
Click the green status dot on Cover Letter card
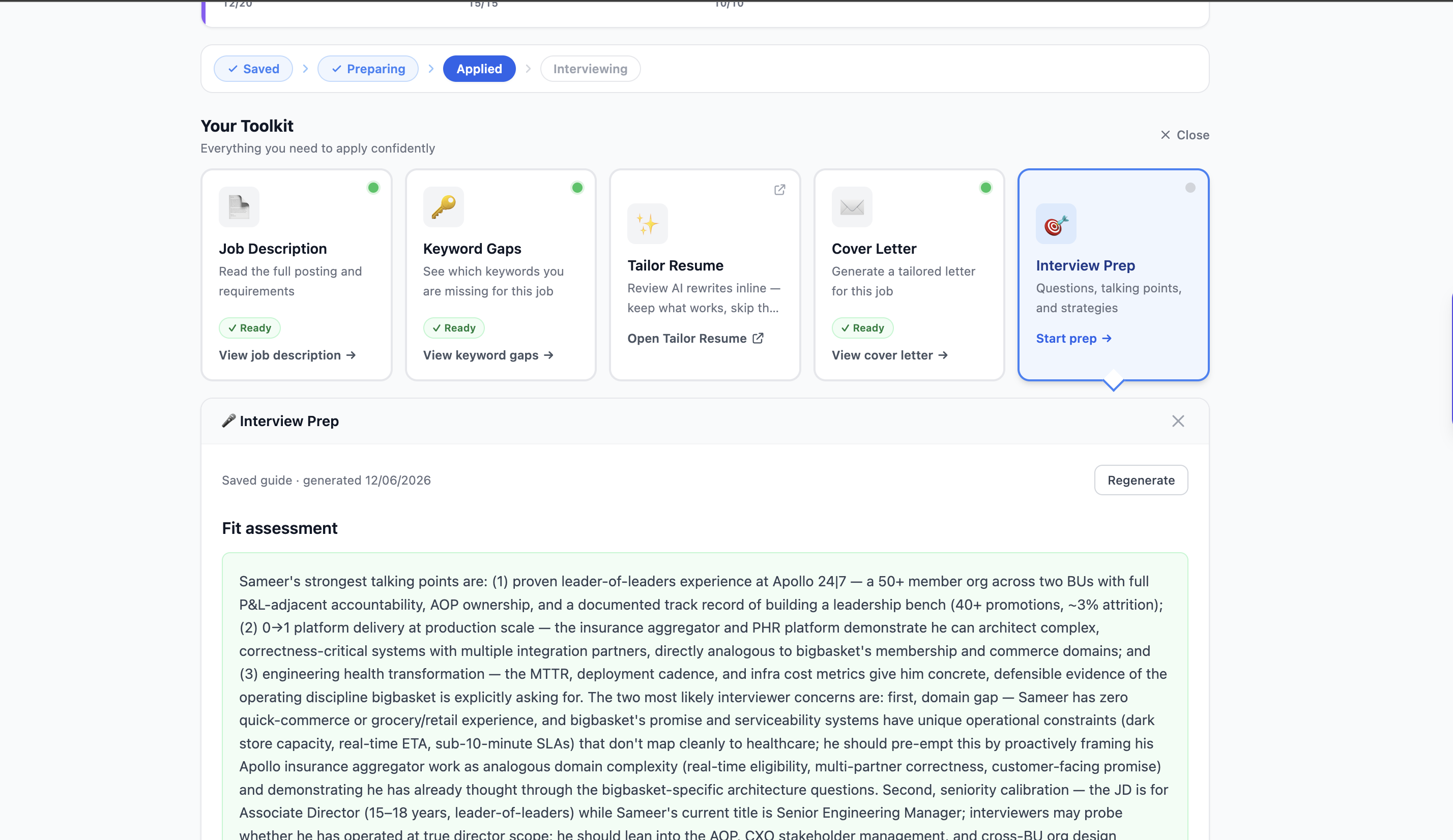(986, 188)
